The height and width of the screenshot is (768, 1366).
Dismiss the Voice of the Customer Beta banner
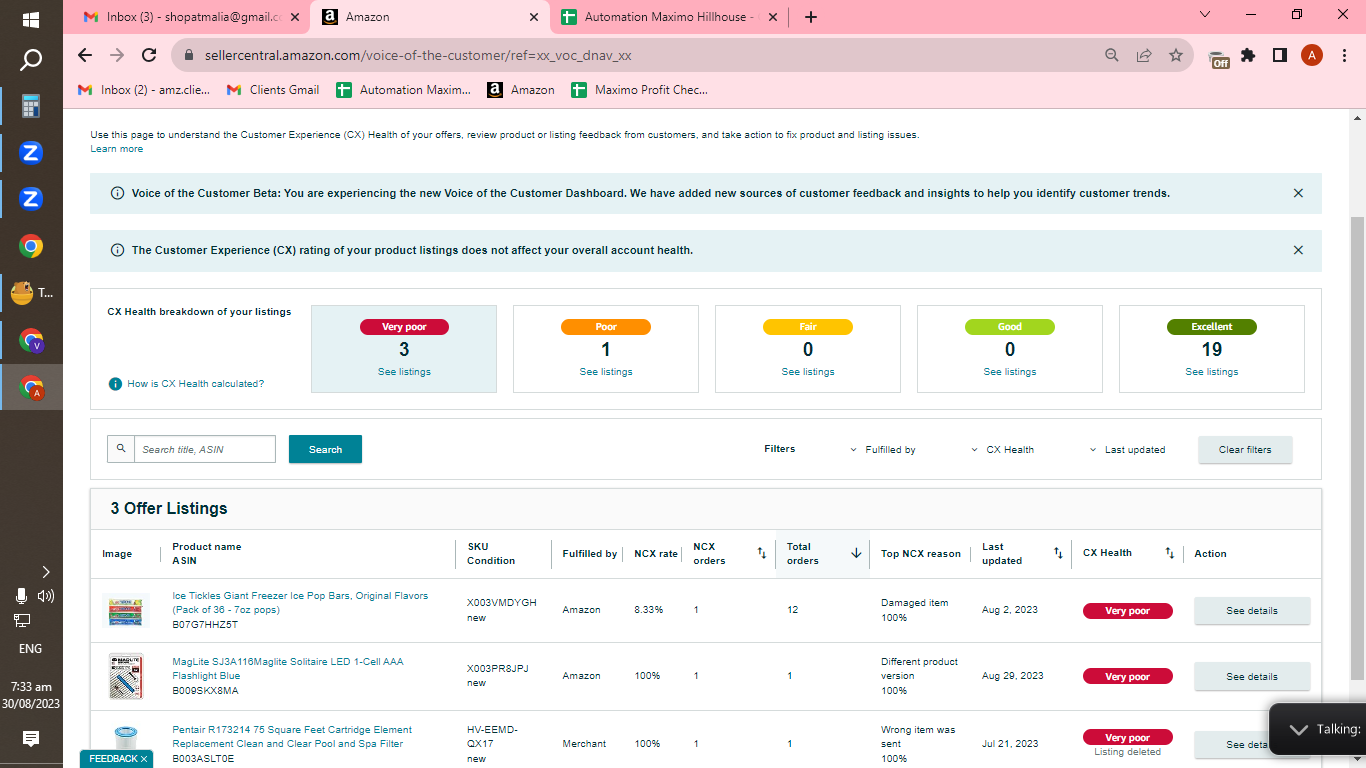1298,193
